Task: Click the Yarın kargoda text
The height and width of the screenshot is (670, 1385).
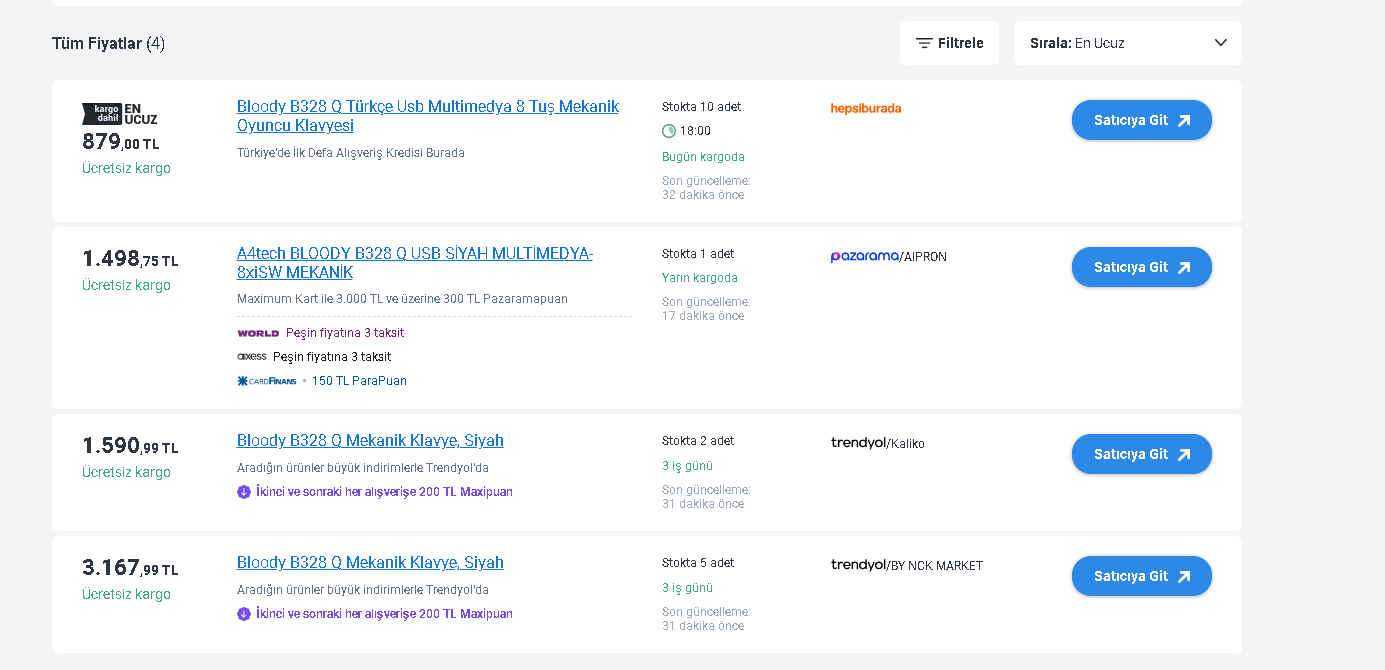Action: (700, 278)
